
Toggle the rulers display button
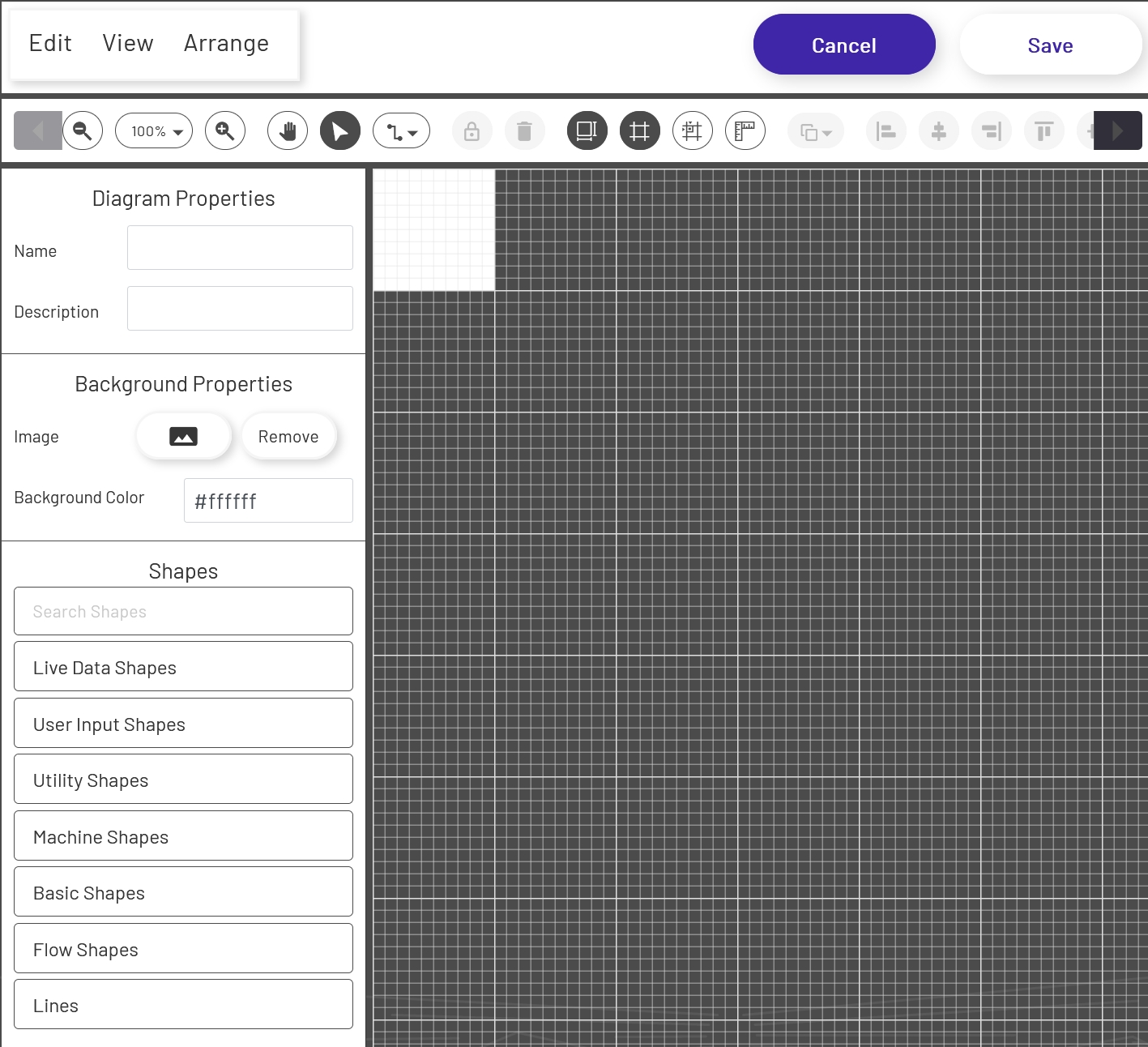point(745,130)
